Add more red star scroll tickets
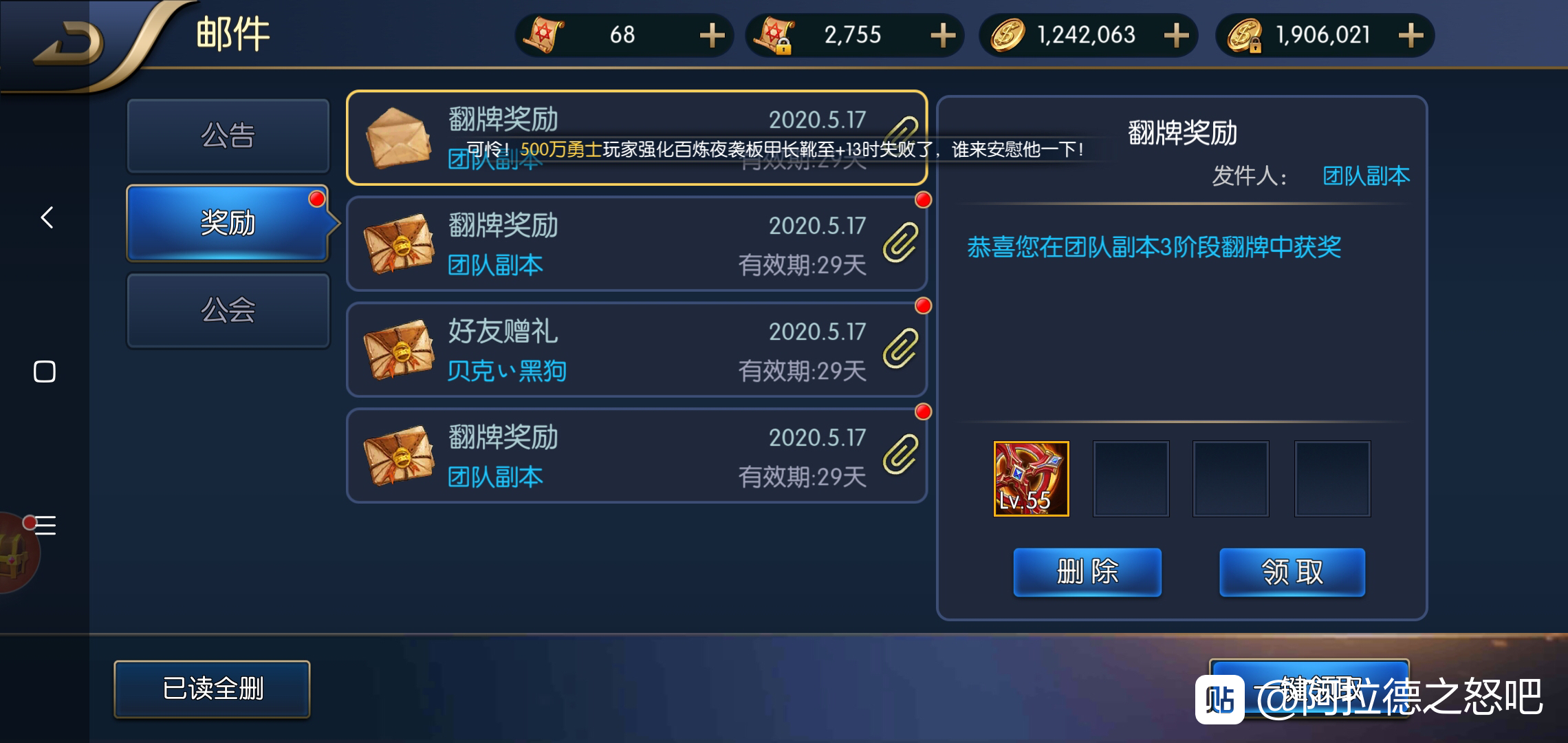The width and height of the screenshot is (1568, 743). tap(712, 35)
